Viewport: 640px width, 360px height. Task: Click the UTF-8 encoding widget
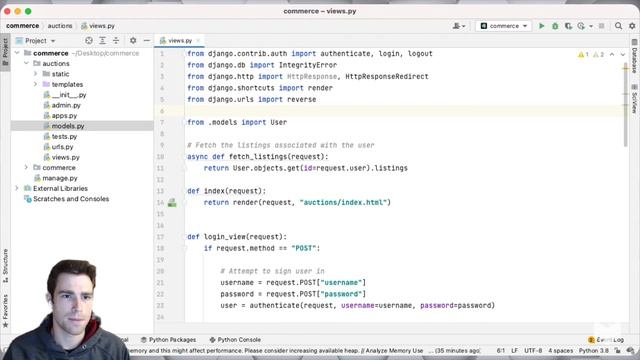tap(533, 351)
